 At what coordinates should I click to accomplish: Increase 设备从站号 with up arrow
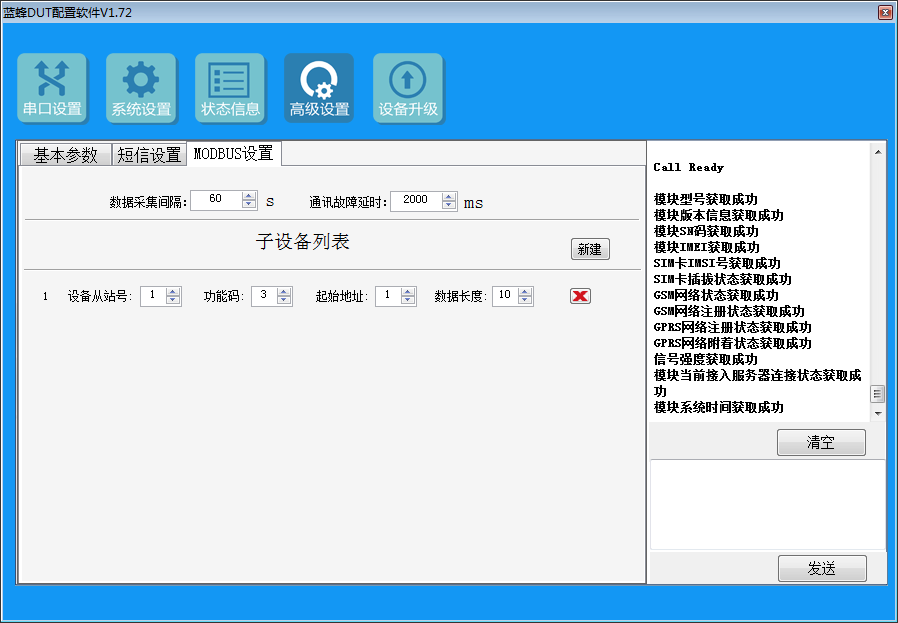pos(173,292)
